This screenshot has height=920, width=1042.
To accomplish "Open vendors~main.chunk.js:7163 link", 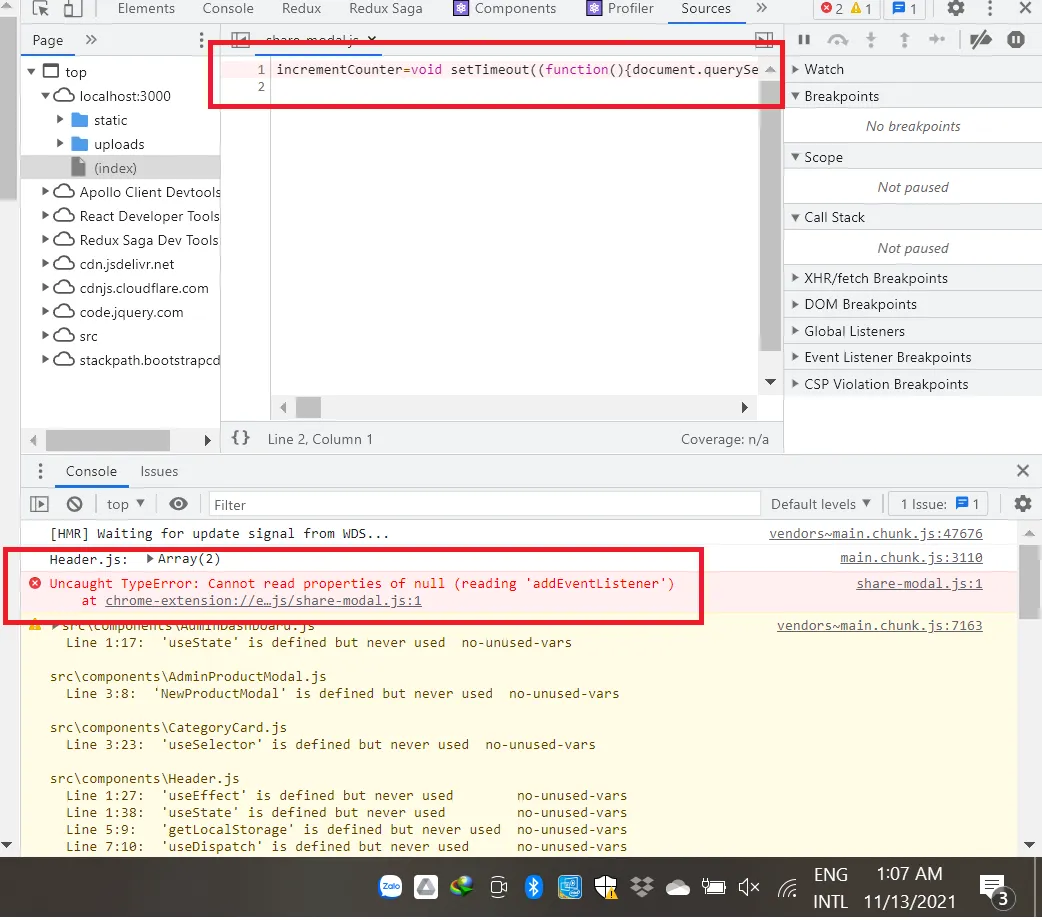I will [x=879, y=625].
